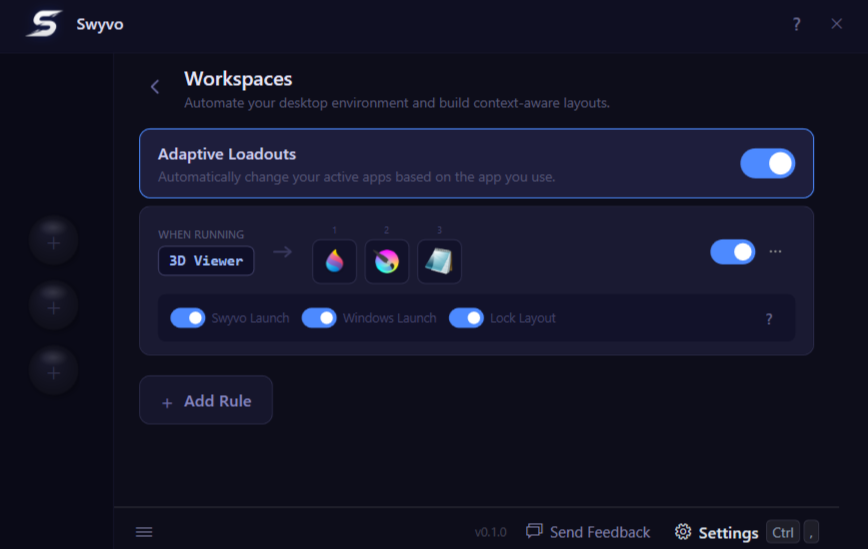Click Send Feedback link
This screenshot has width=868, height=549.
[588, 532]
